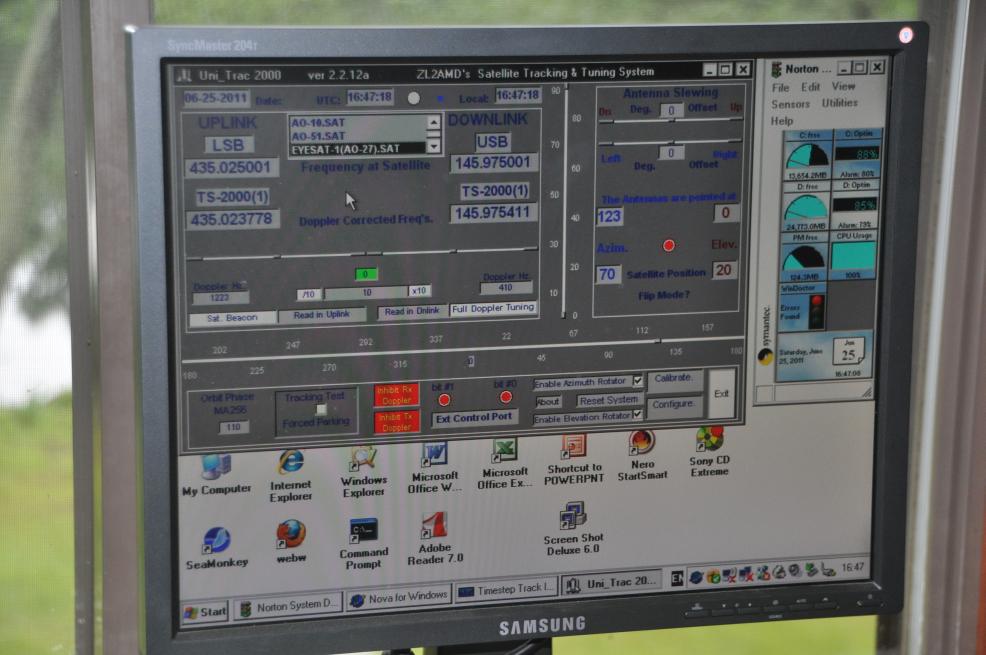Viewport: 986px width, 655px height.
Task: Launch the SeaMonkey browser icon
Action: point(217,548)
